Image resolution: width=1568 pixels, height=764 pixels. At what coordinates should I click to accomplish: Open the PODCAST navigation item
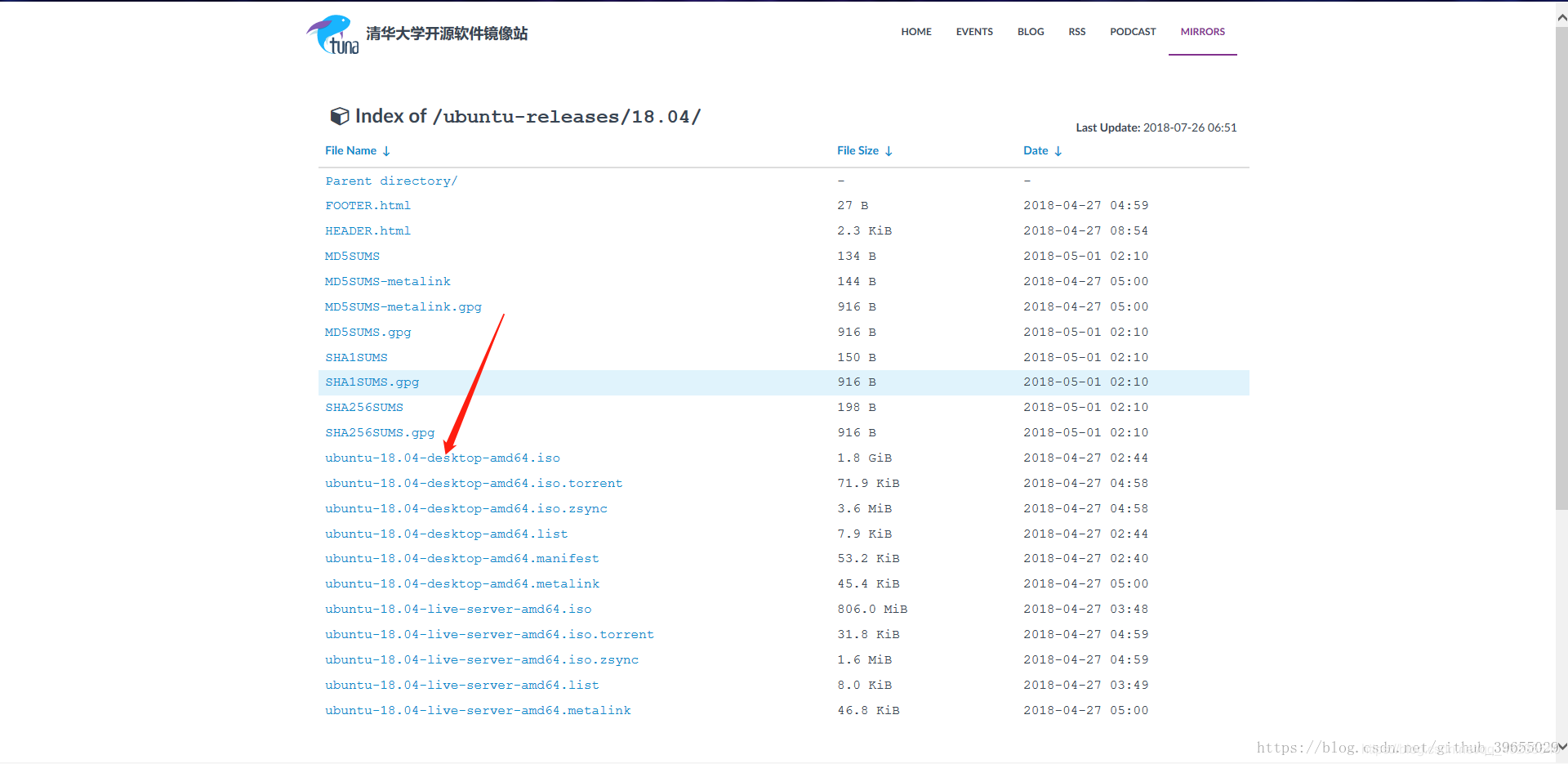pyautogui.click(x=1133, y=32)
